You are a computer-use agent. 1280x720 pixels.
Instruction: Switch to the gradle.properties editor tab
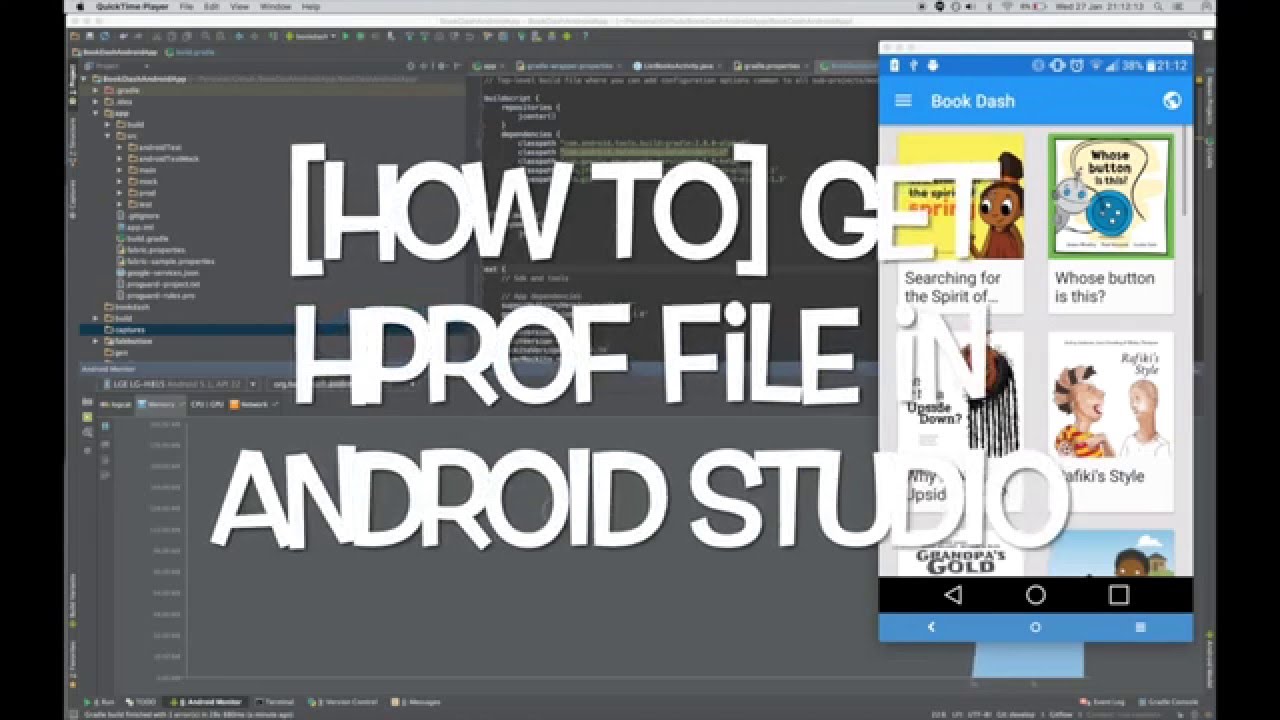pos(773,65)
